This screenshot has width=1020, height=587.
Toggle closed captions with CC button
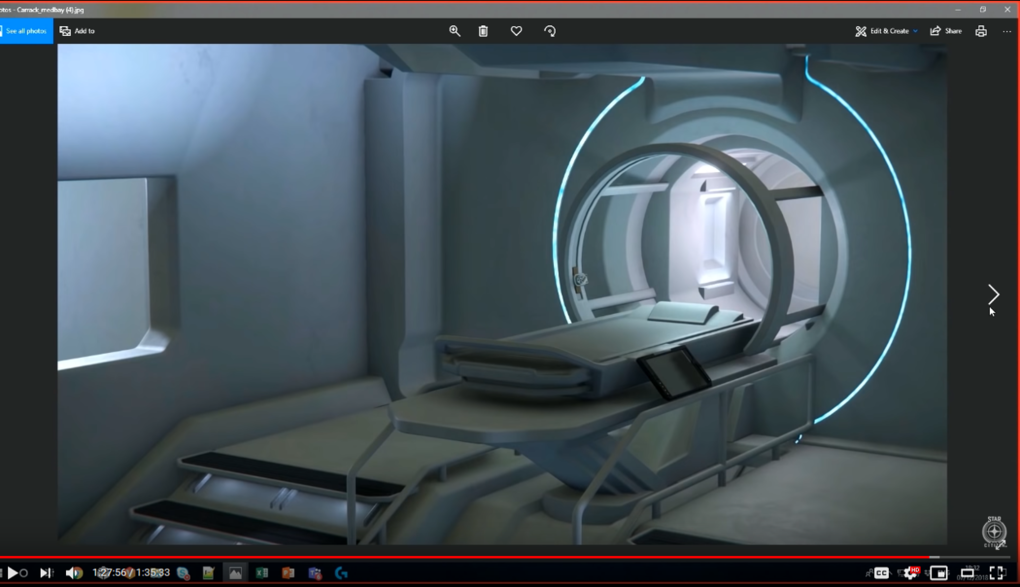881,573
